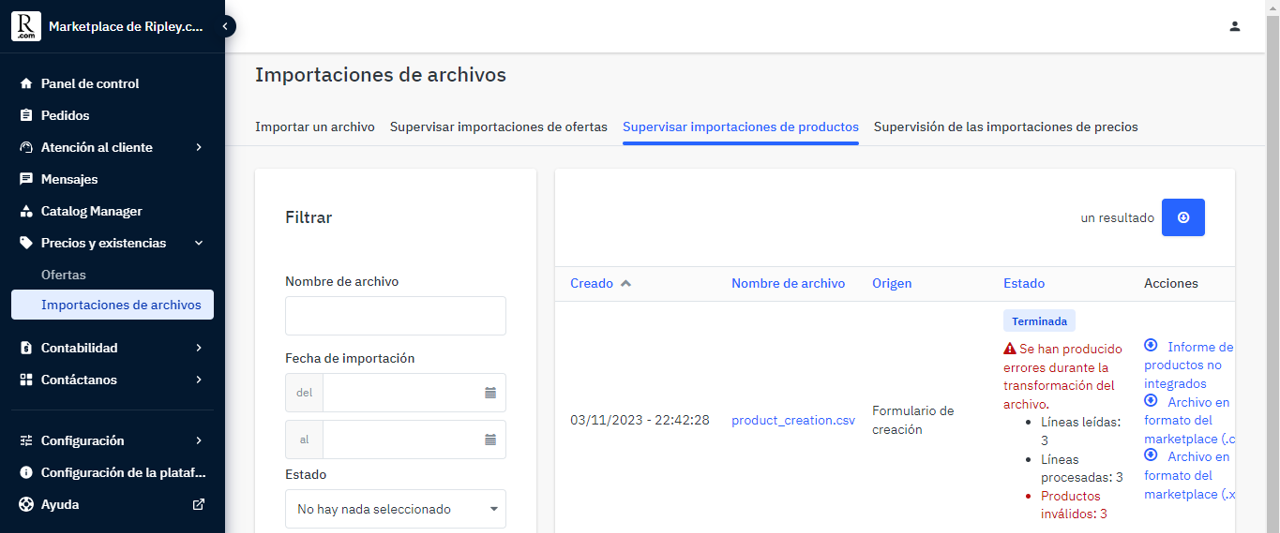Sort by Estado column header
Image resolution: width=1280 pixels, height=533 pixels.
coord(1024,284)
